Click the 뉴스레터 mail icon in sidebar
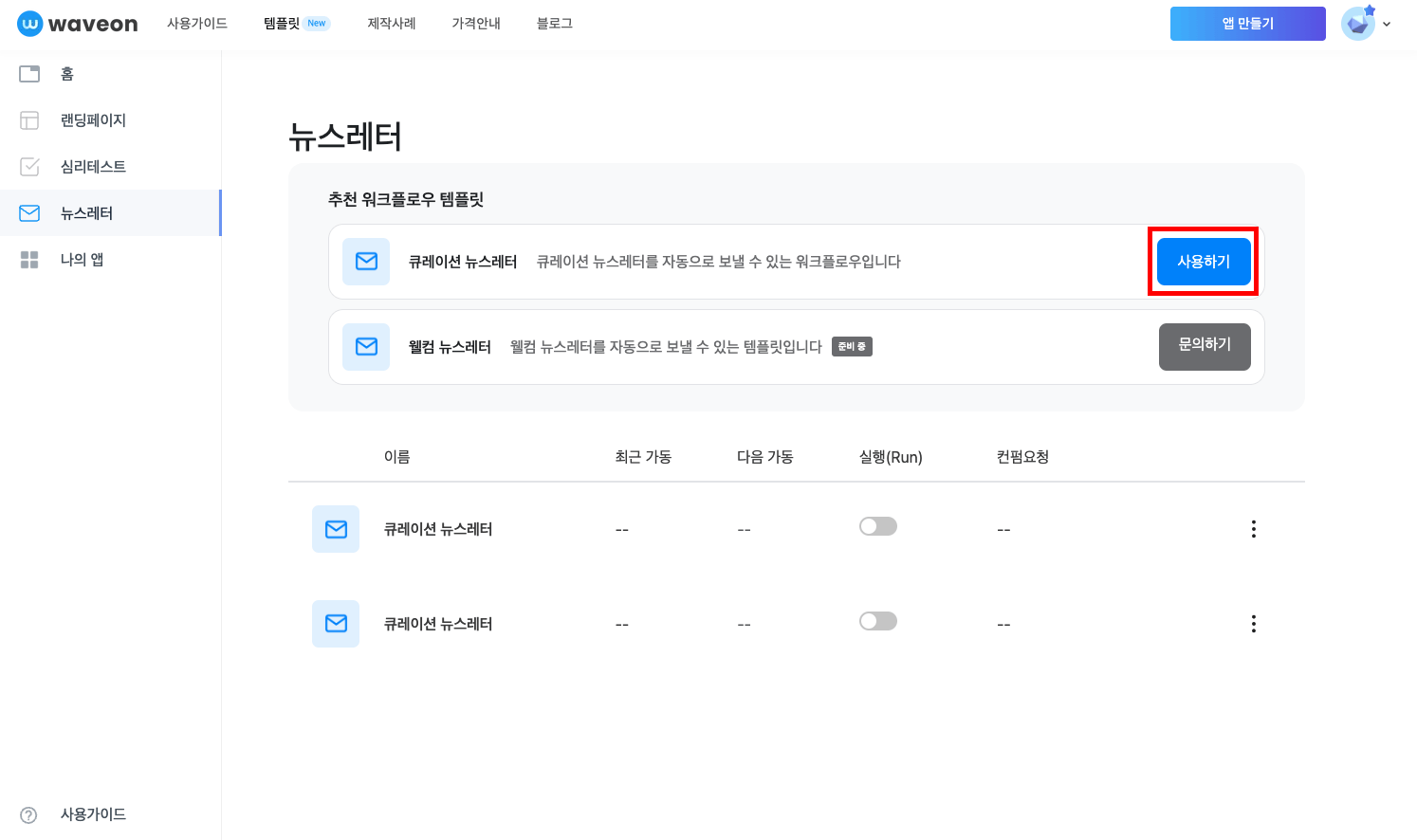 click(28, 212)
